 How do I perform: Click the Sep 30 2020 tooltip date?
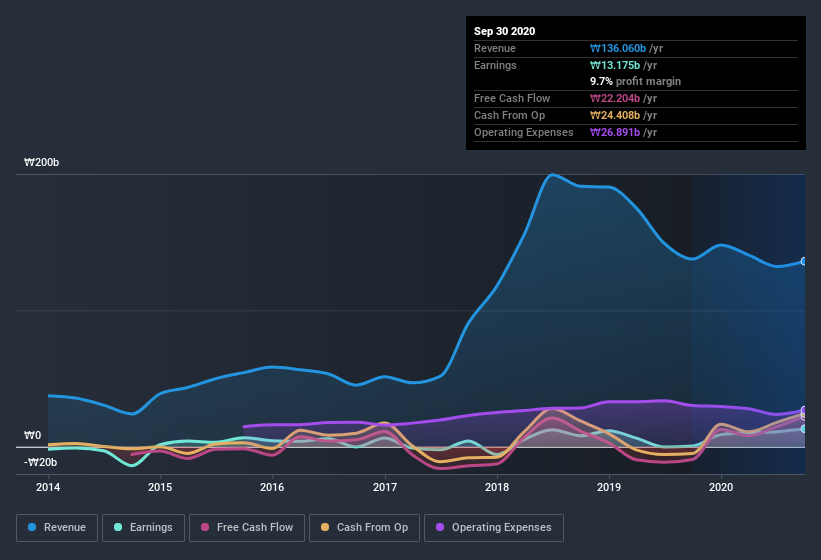505,31
